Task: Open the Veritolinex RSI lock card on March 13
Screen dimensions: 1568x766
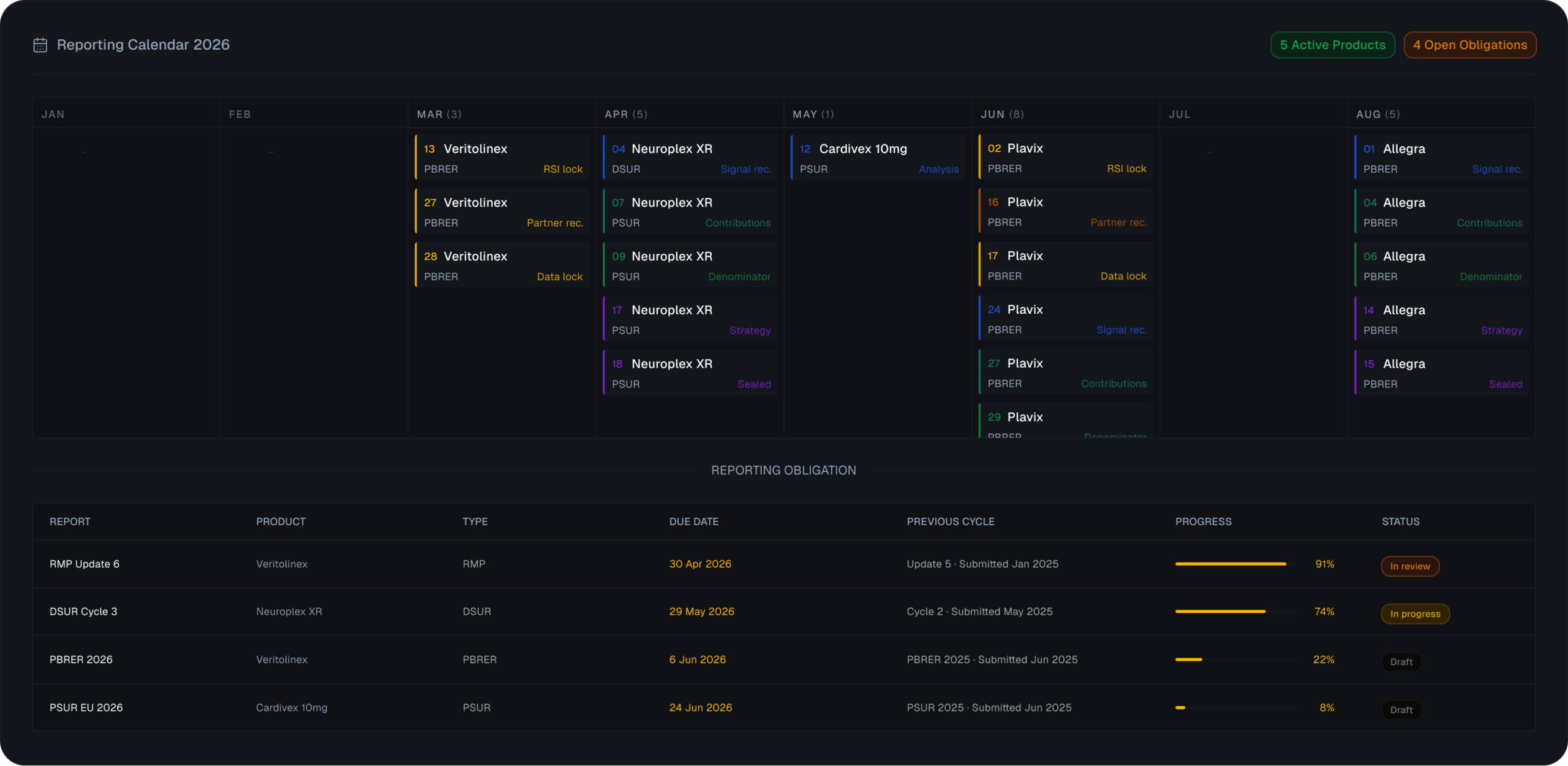Action: 502,157
